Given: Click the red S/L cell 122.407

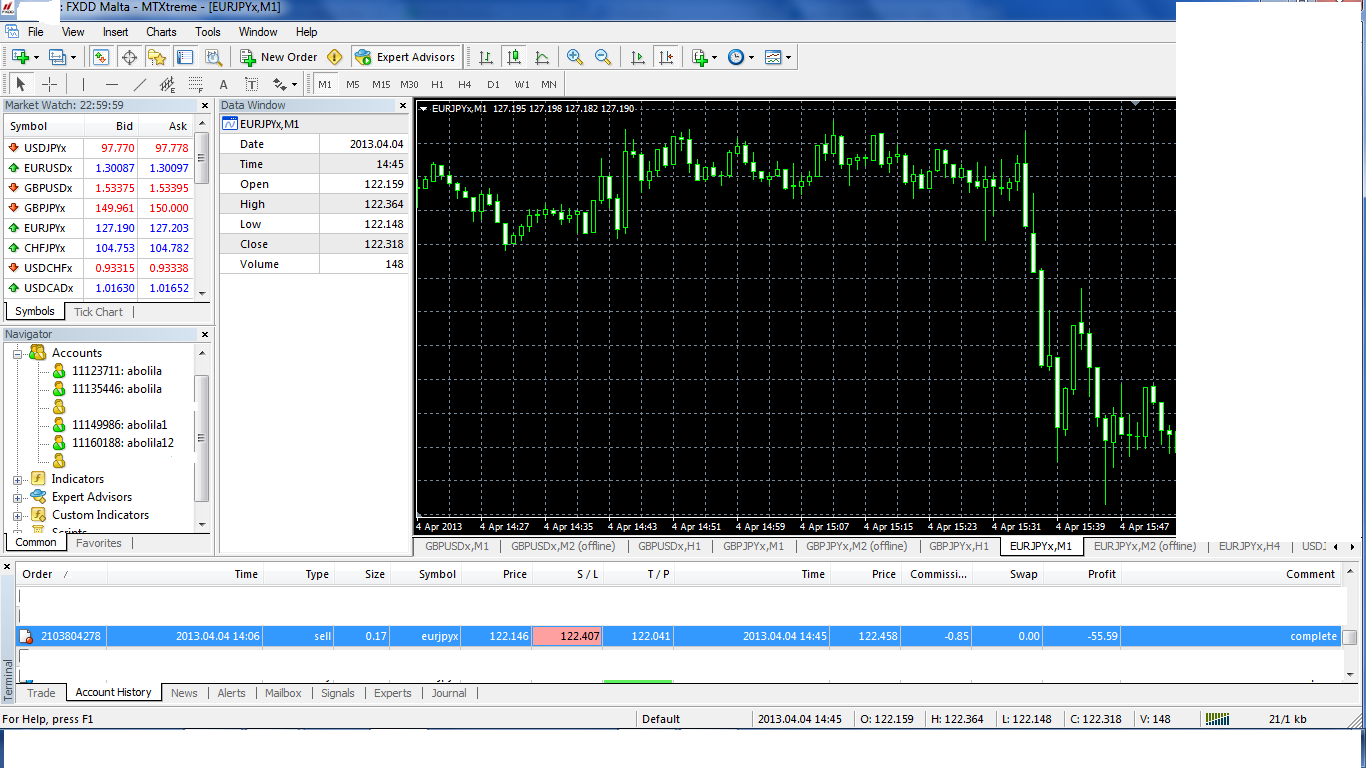Looking at the screenshot, I should (x=568, y=636).
